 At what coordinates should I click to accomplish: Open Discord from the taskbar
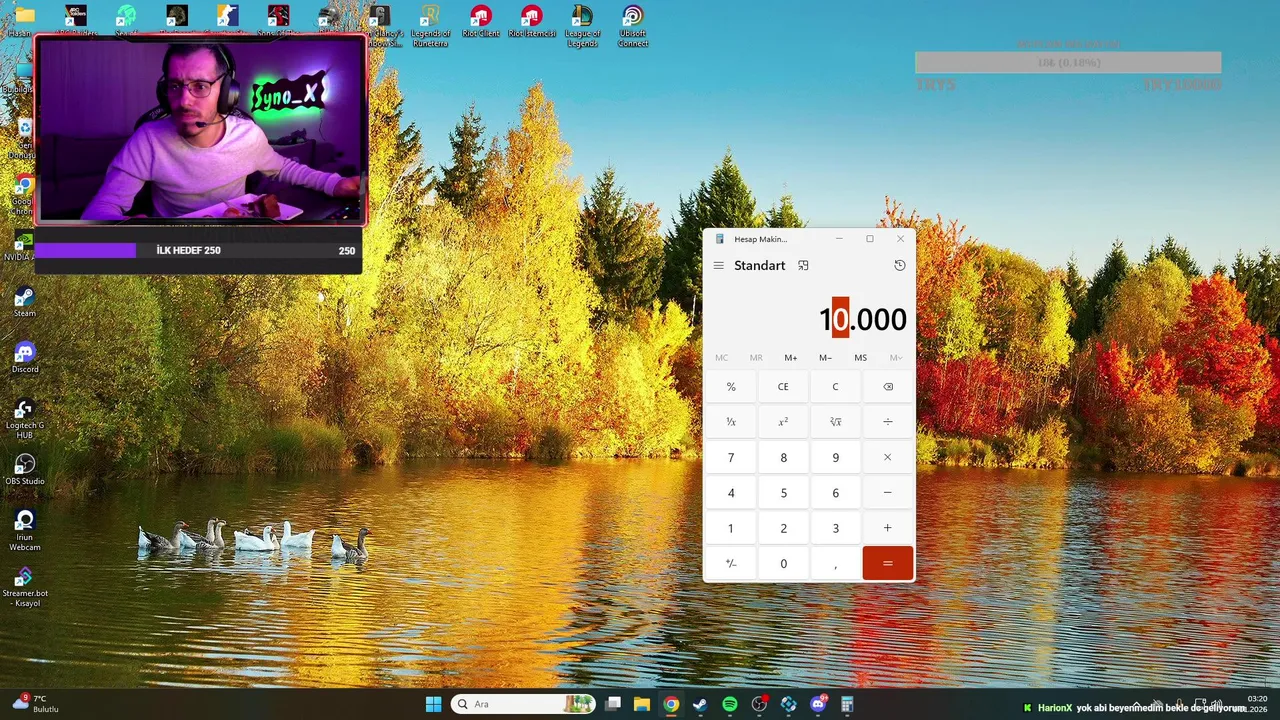[818, 704]
